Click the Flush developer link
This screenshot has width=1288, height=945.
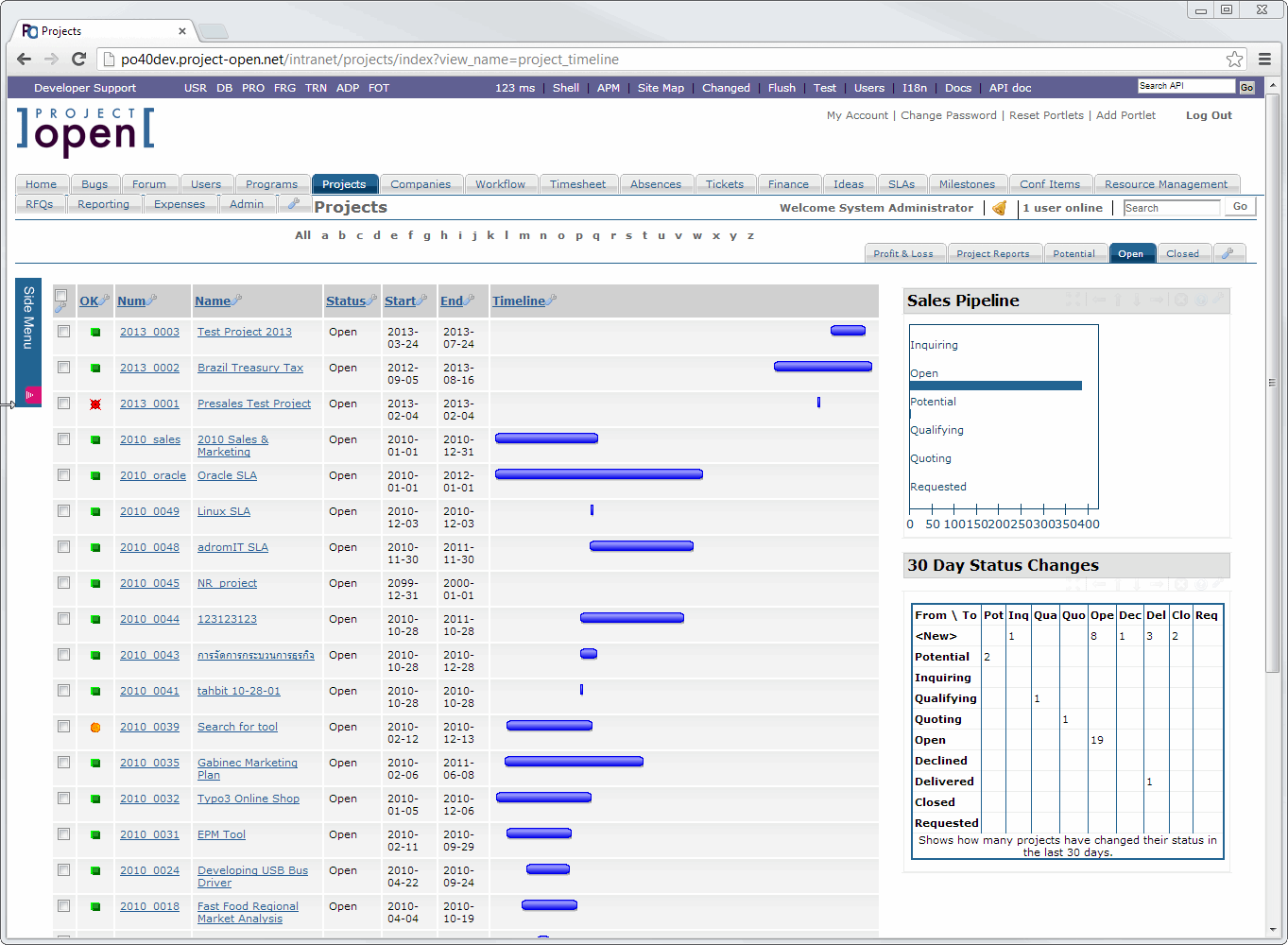781,88
